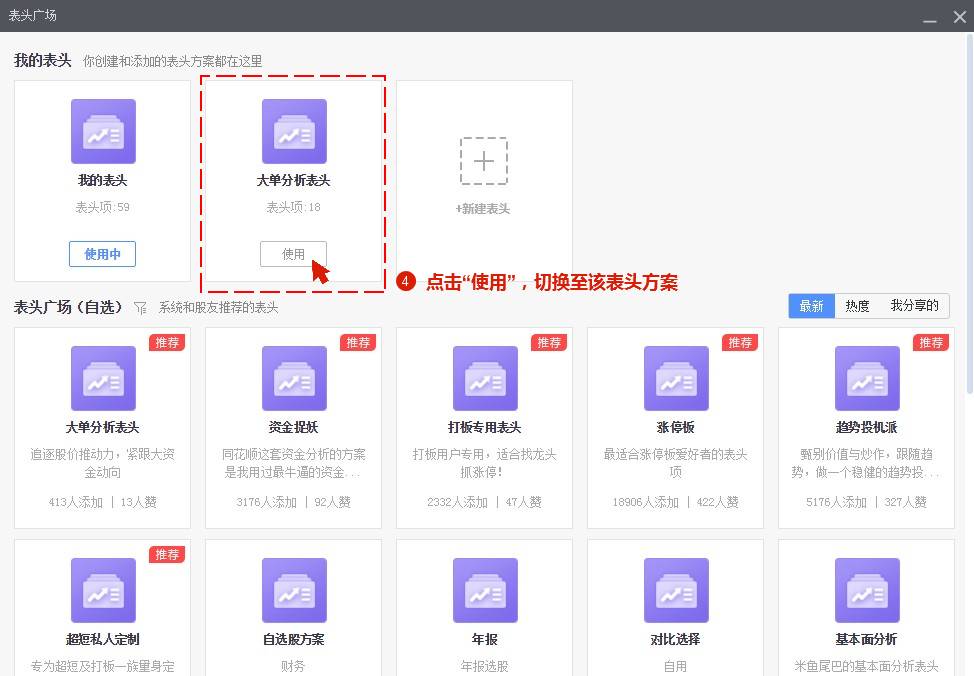Click the 基本面分析 card icon

[867, 590]
